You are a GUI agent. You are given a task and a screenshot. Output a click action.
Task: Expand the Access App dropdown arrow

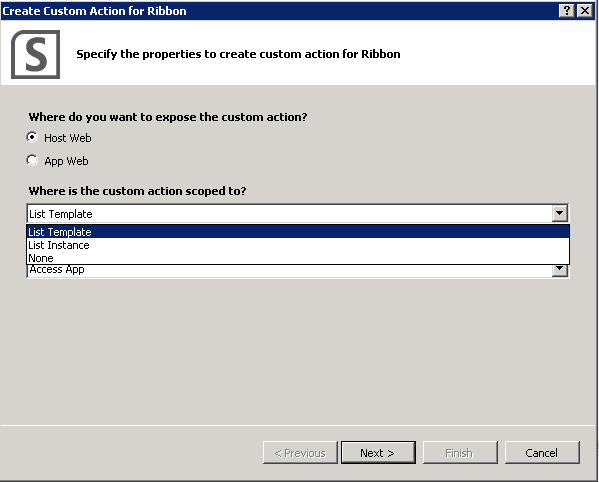[x=560, y=270]
